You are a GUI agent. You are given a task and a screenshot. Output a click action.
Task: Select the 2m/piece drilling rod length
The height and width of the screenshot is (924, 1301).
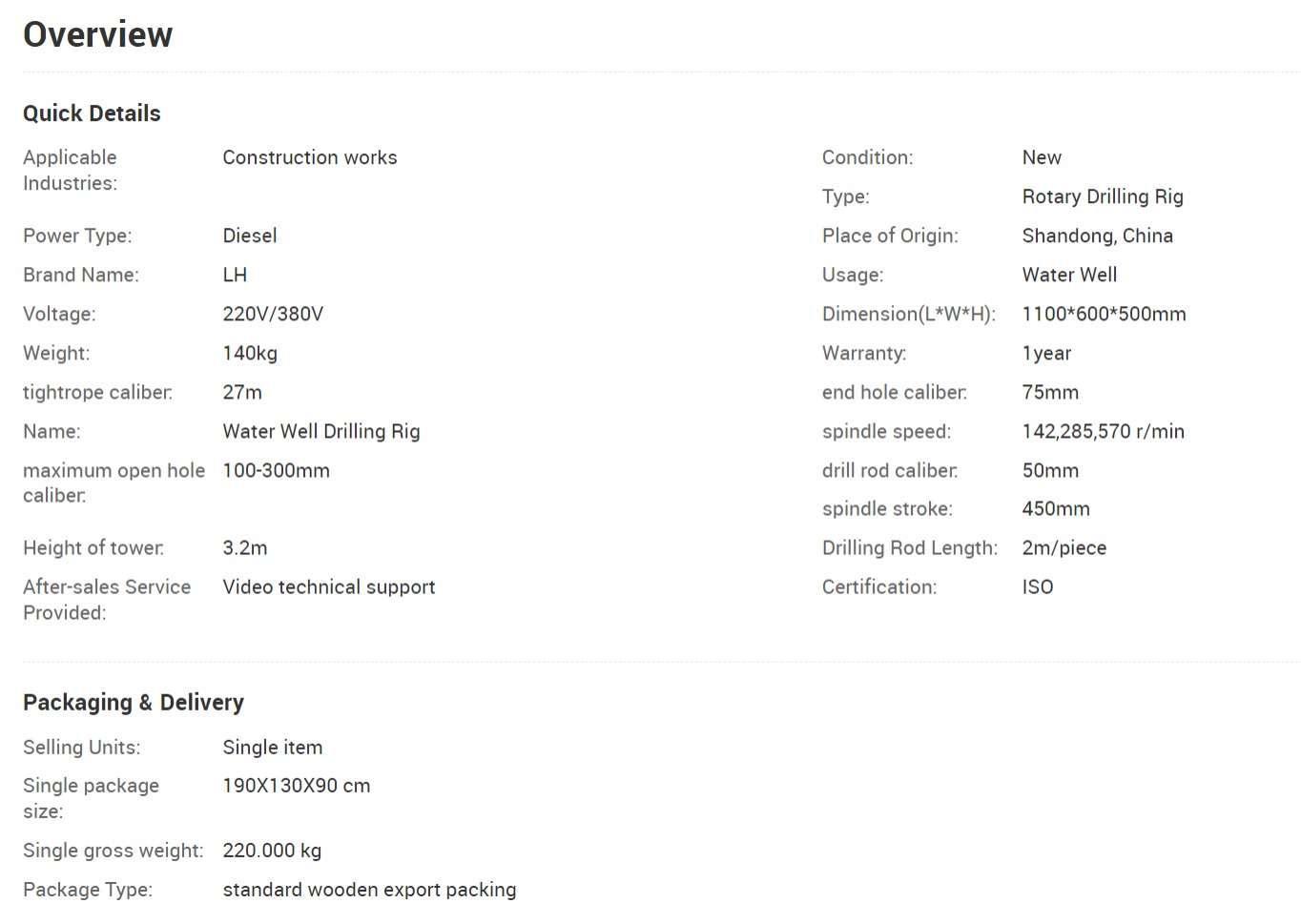(x=1064, y=548)
